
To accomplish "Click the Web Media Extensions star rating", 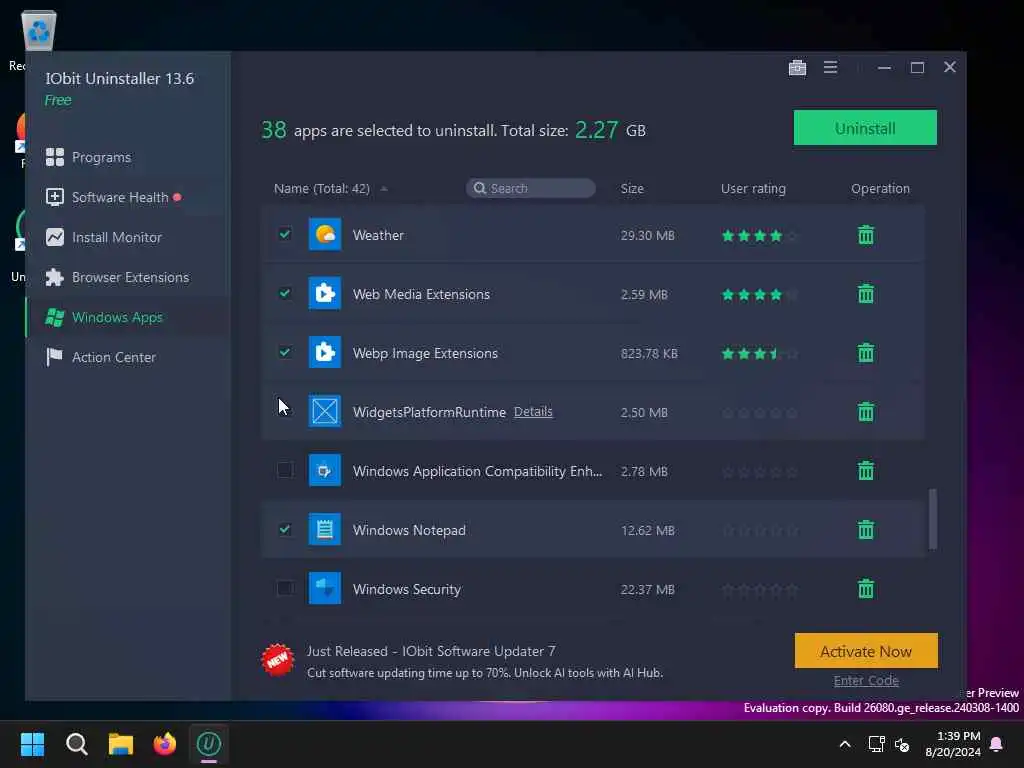I will (x=759, y=295).
